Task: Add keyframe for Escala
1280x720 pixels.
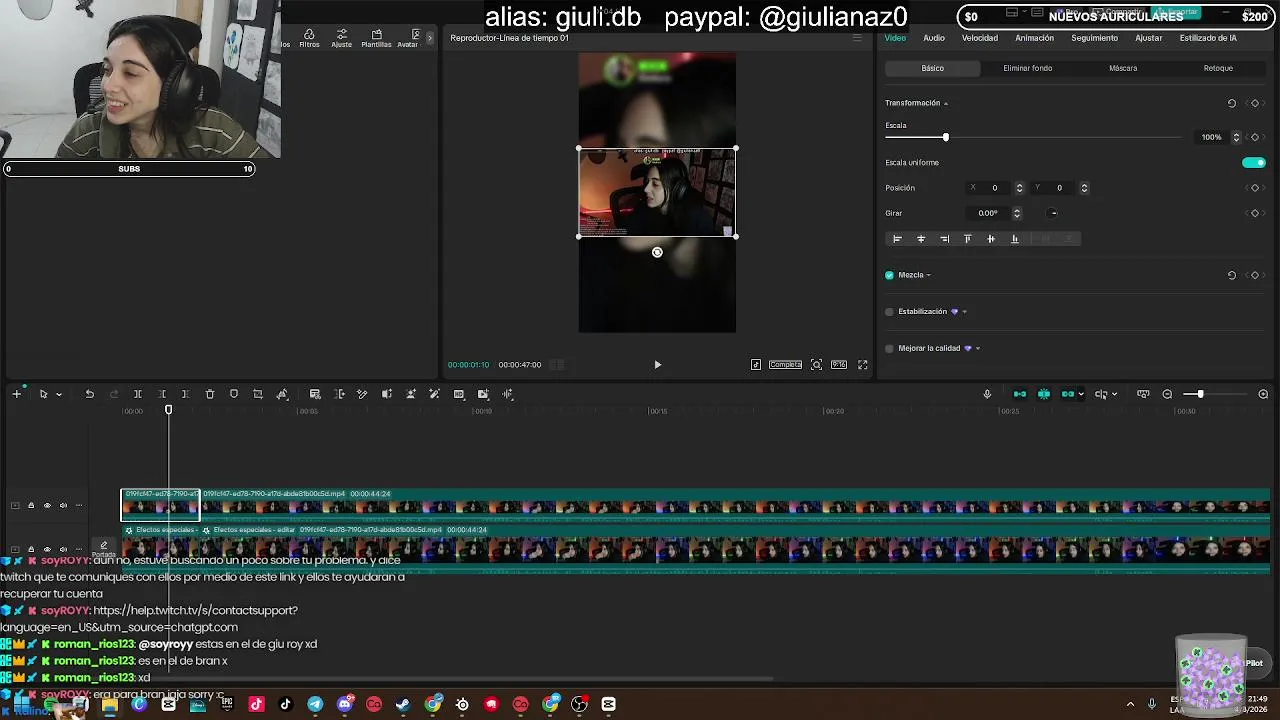Action: pos(1255,137)
